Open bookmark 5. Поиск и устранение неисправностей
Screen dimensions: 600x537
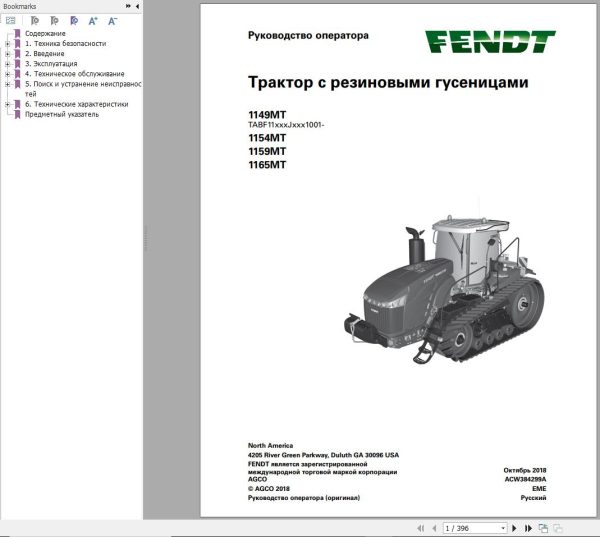click(83, 89)
